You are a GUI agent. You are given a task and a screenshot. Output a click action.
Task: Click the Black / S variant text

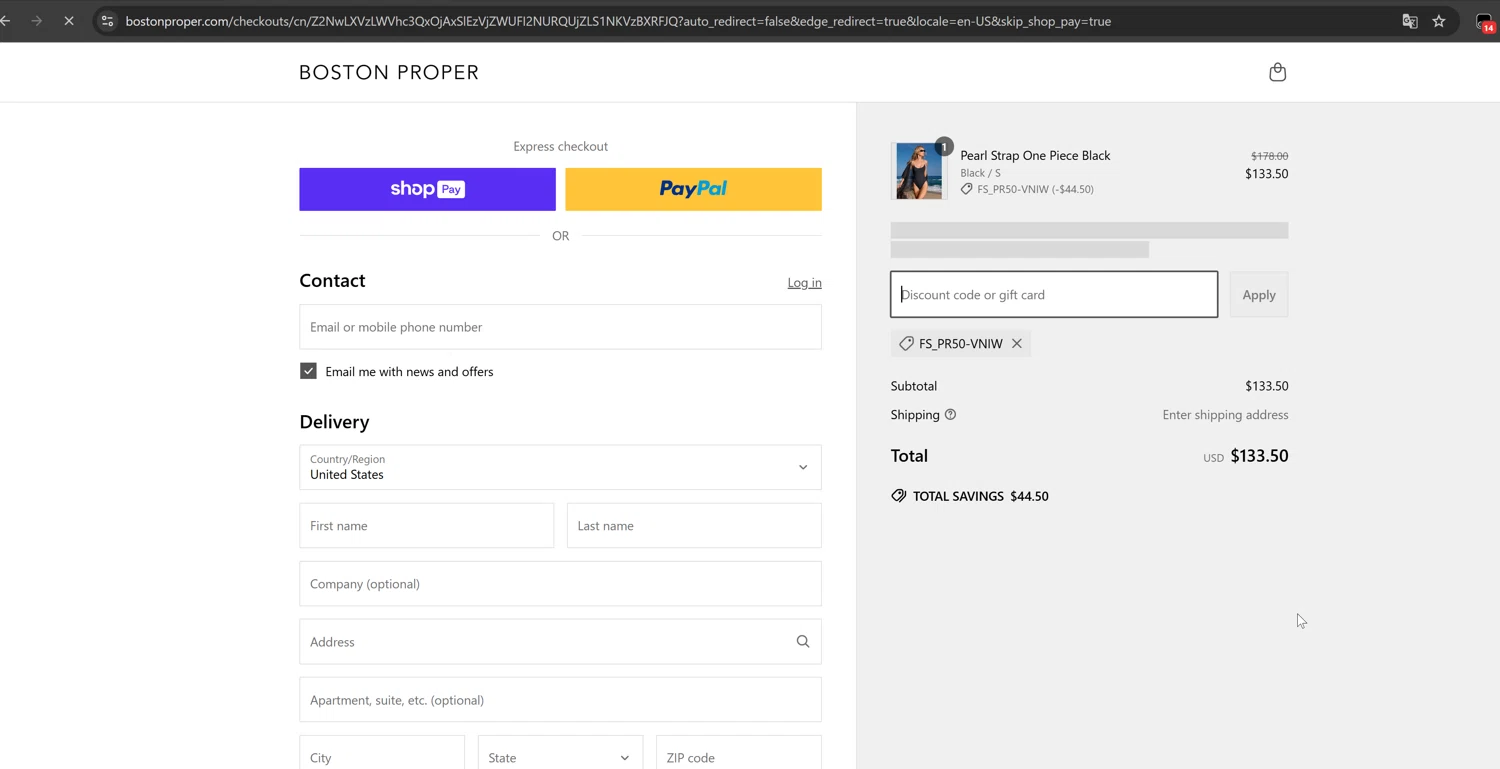[x=980, y=173]
